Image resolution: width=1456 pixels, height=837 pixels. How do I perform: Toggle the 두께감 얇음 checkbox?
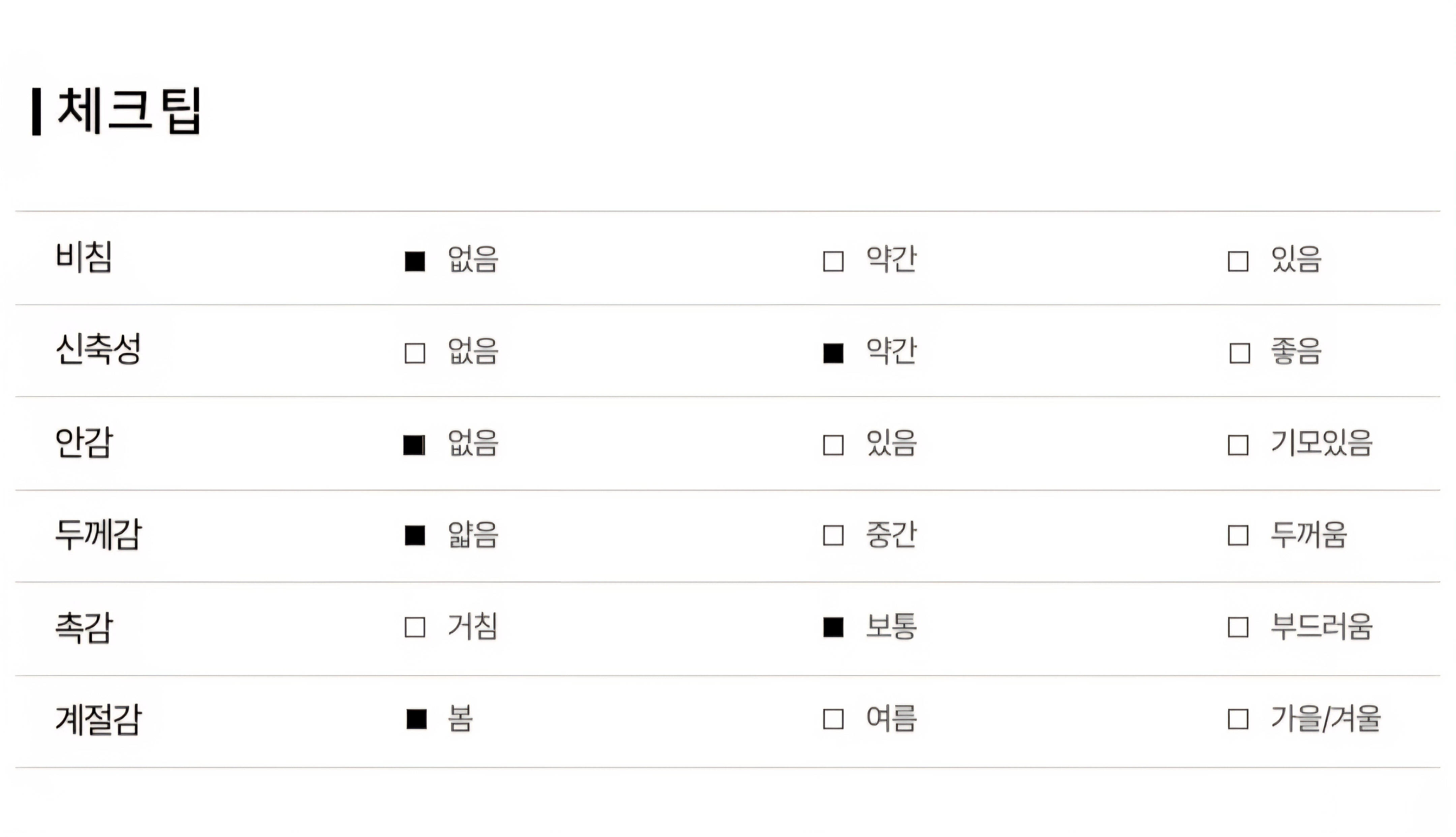point(415,535)
